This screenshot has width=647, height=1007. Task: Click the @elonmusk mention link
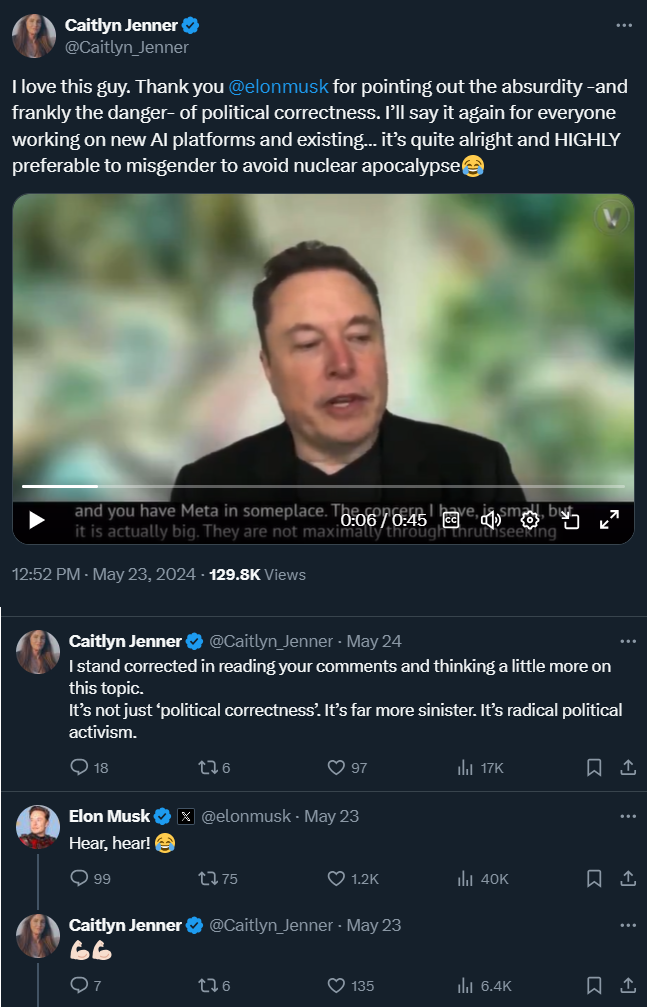[286, 86]
